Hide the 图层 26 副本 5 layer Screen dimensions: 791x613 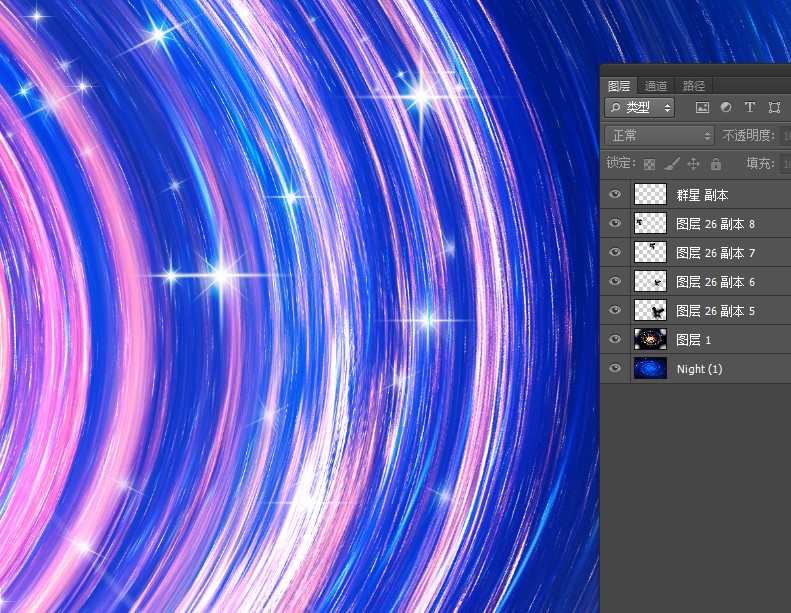[615, 310]
